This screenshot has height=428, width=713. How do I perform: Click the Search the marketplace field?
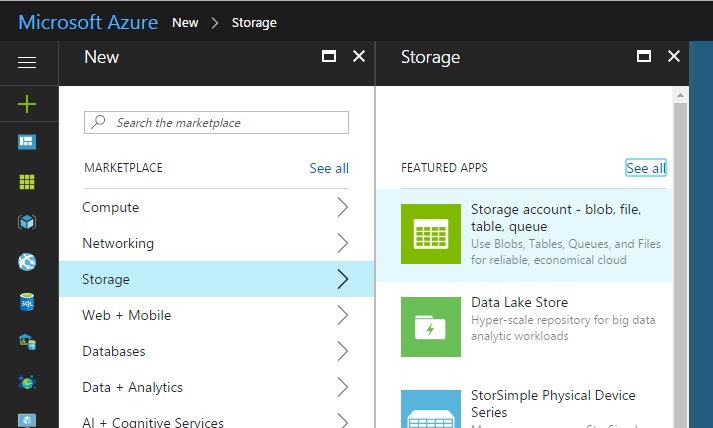(x=216, y=122)
